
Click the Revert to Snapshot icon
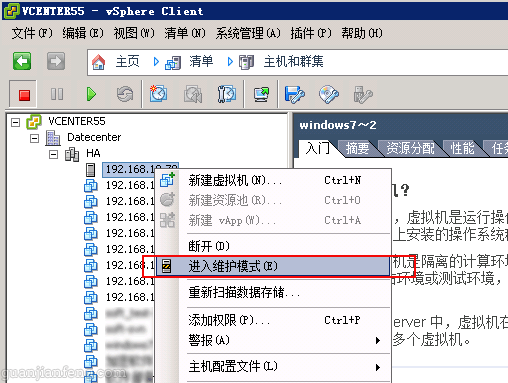tap(193, 94)
